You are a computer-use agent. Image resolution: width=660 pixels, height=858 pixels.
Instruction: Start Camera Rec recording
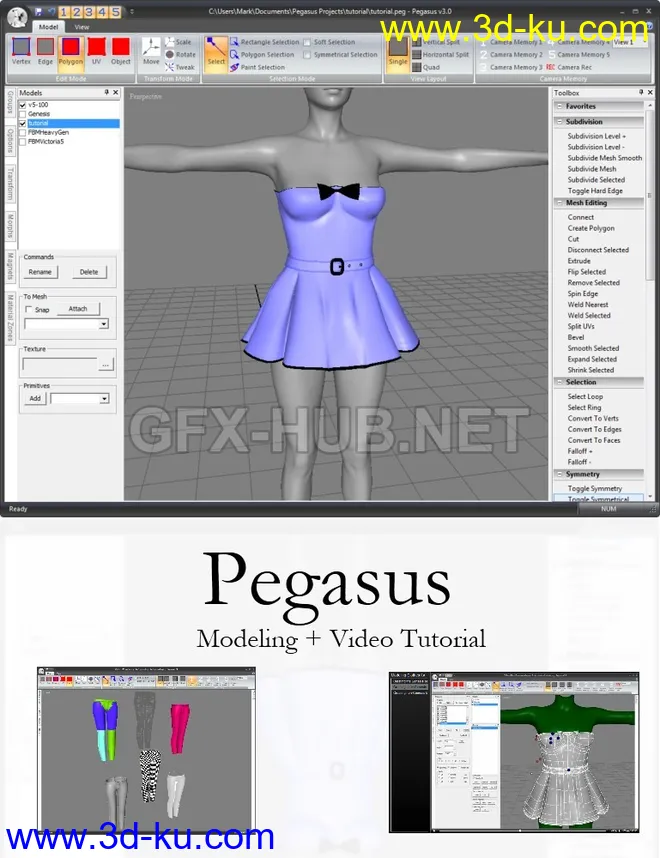point(569,67)
